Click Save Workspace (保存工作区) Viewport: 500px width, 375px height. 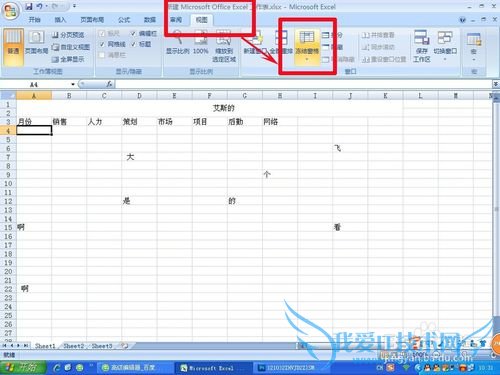point(422,46)
